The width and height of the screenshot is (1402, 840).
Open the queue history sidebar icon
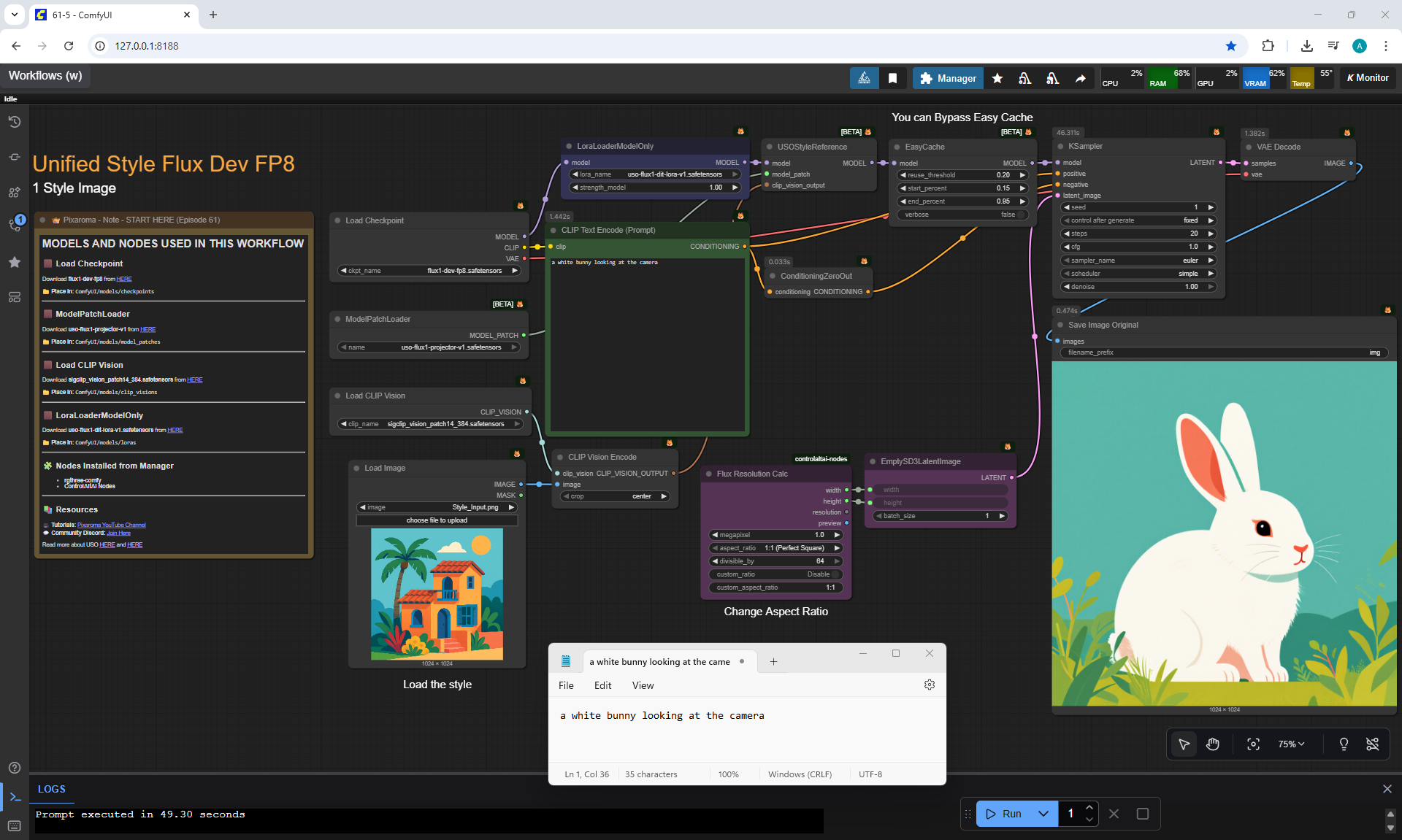[x=14, y=122]
